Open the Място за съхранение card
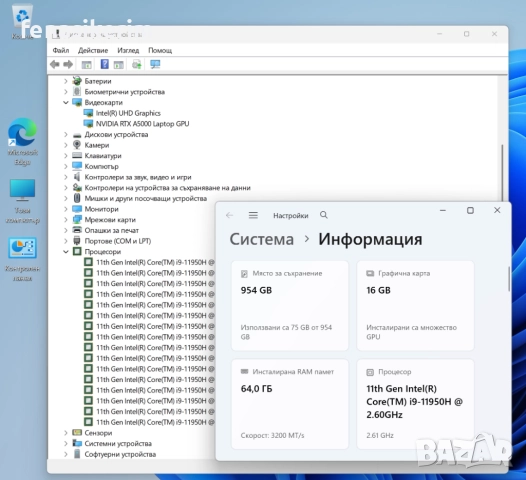The image size is (526, 480). (290, 305)
